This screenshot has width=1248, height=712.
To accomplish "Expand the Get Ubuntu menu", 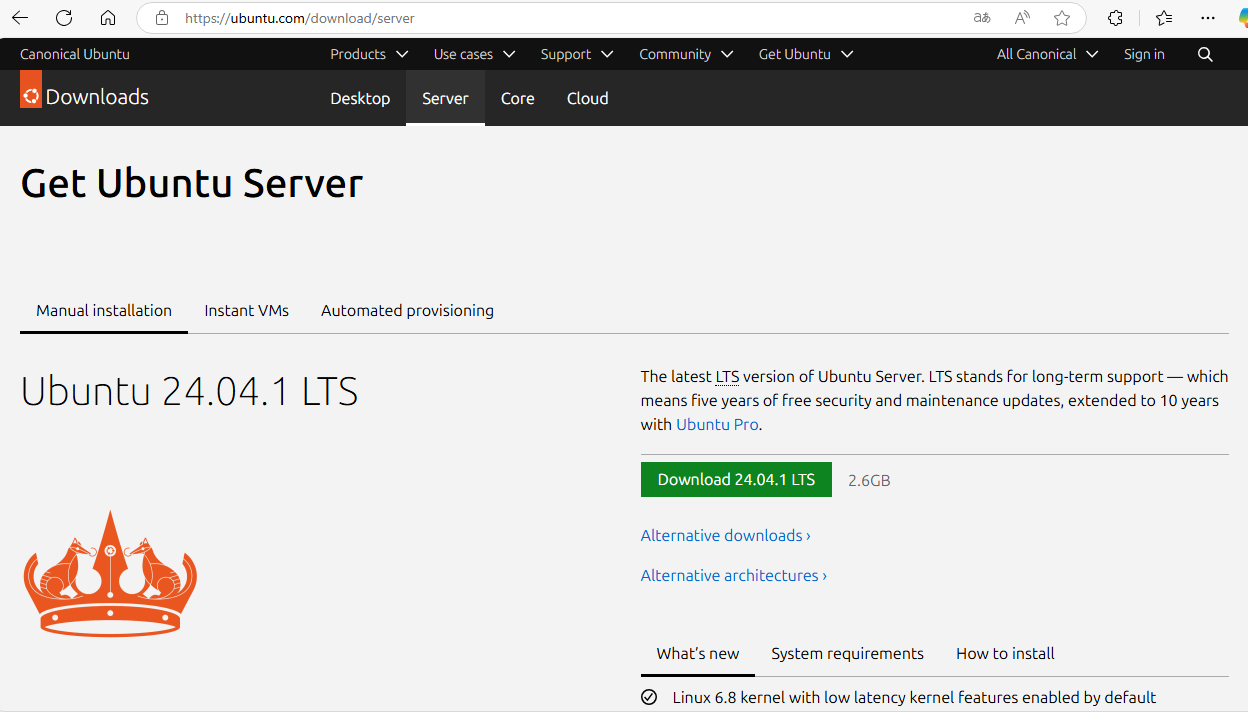I will [x=806, y=54].
